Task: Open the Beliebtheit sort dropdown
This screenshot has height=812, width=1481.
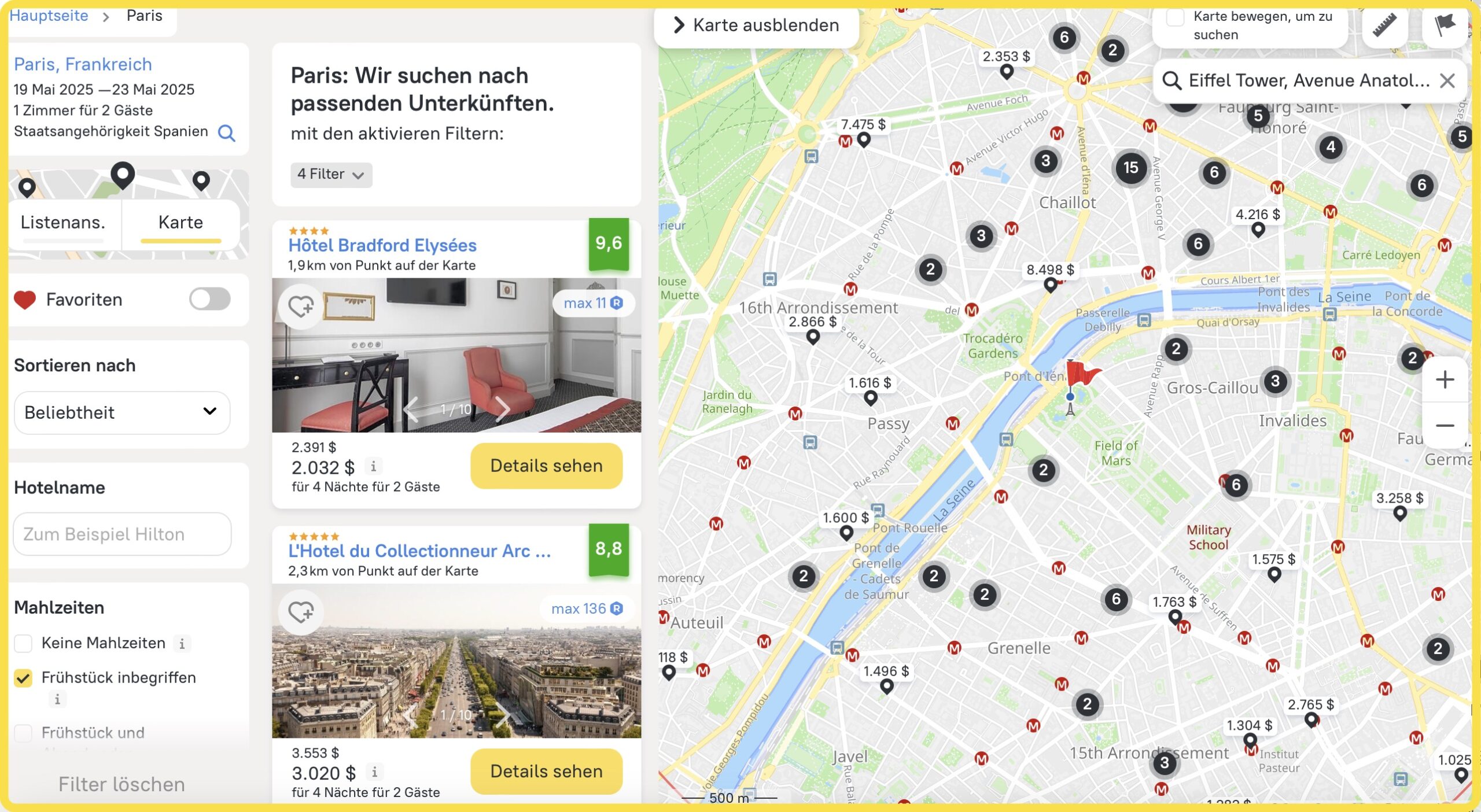Action: point(122,412)
